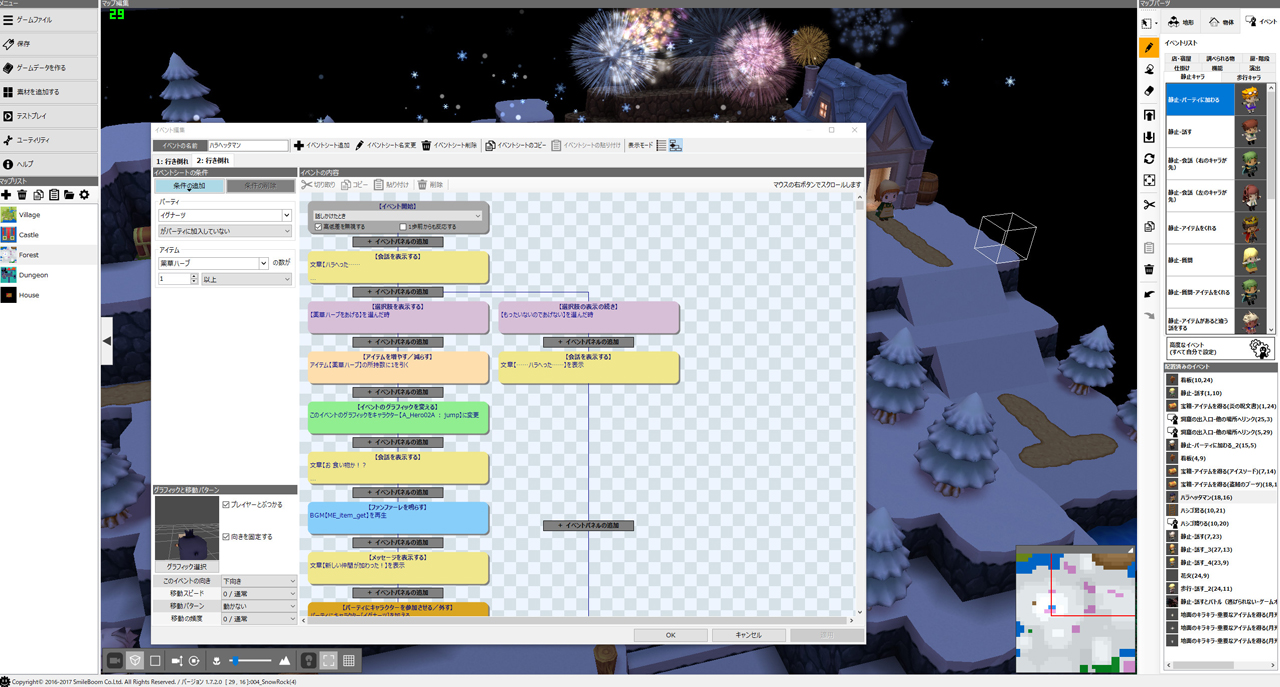The width and height of the screenshot is (1280, 687).
Task: Click the キャンセル button in event editor
Action: coord(748,635)
